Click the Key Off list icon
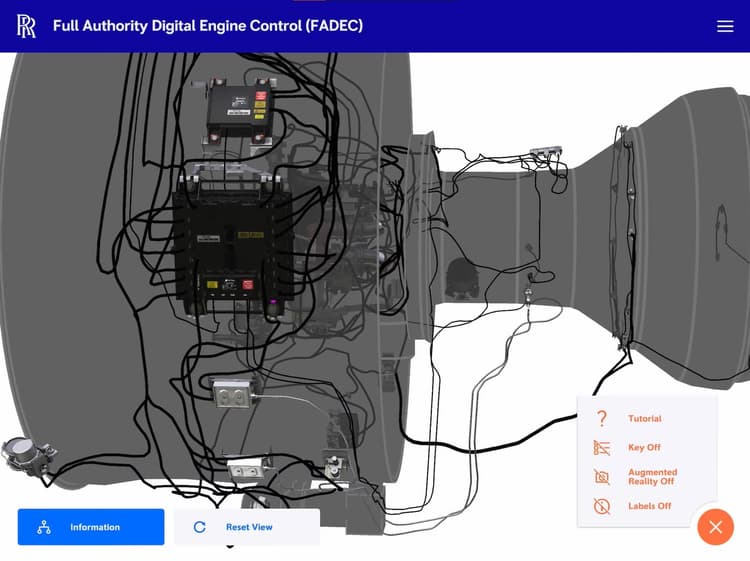Viewport: 750px width, 561px height. (602, 448)
